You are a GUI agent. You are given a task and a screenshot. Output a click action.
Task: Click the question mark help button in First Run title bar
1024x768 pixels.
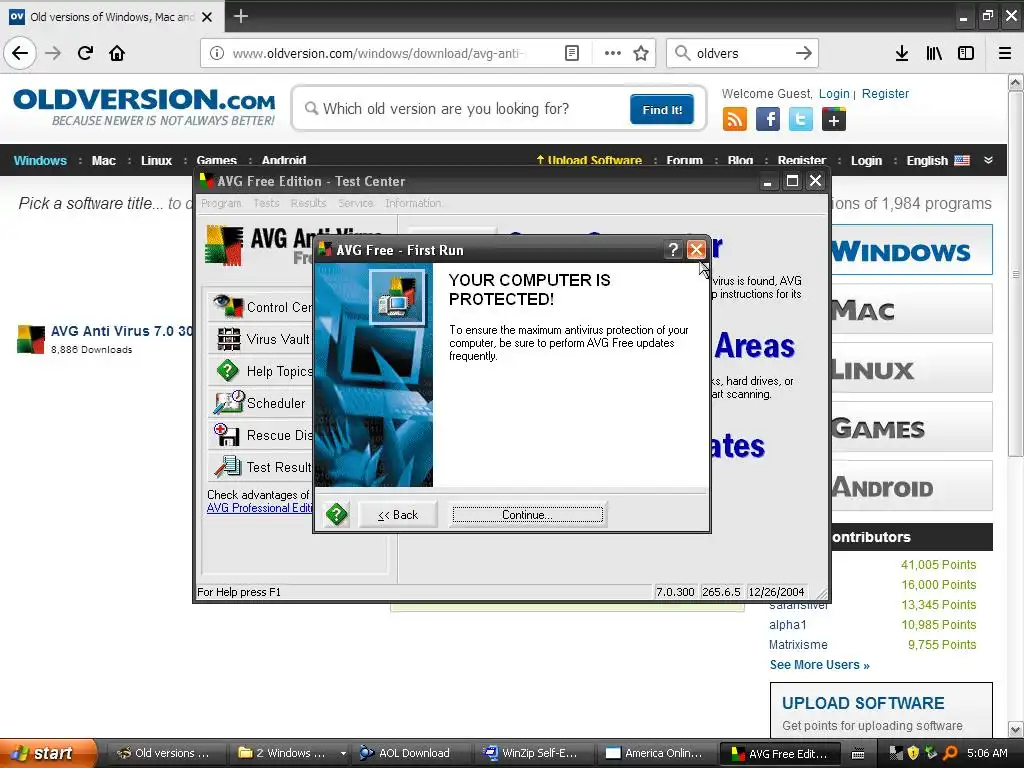coord(673,249)
